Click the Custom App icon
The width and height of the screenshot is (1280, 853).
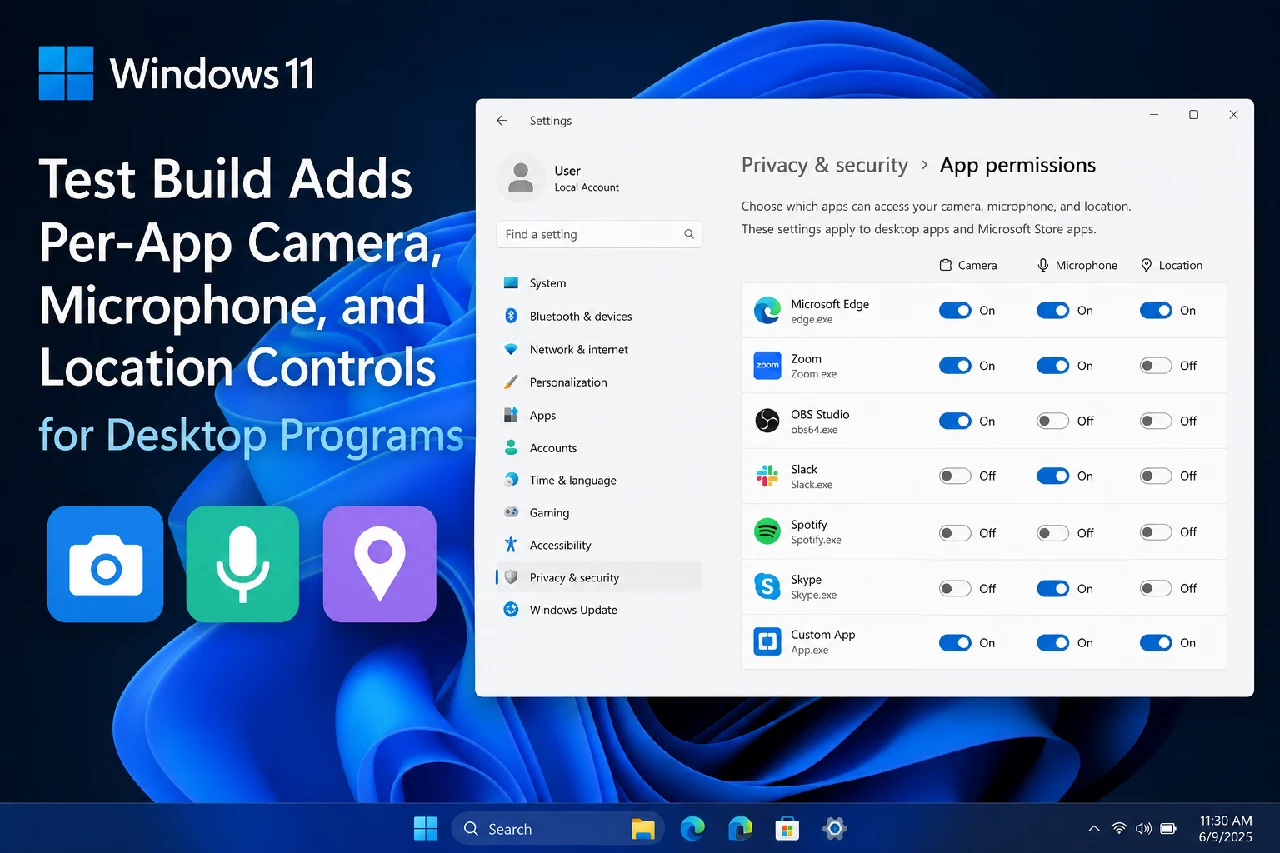[767, 642]
